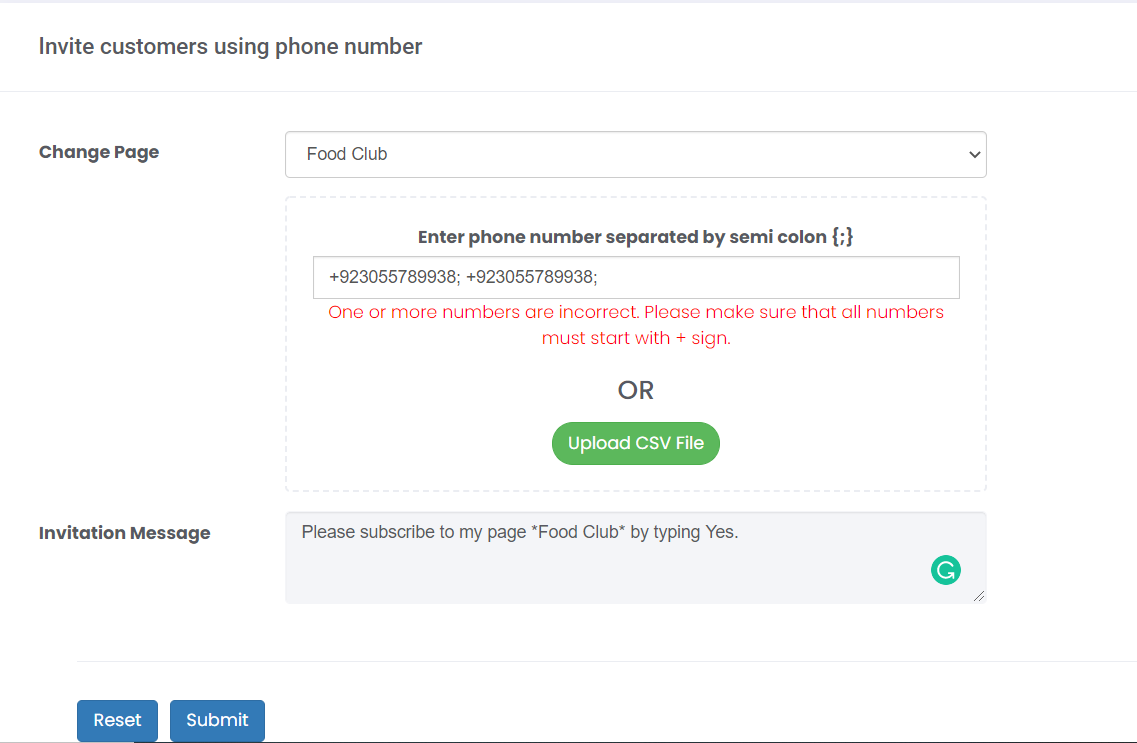Screen dimensions: 1137x743
Task: Click the Invitation Message label
Action: tap(124, 533)
